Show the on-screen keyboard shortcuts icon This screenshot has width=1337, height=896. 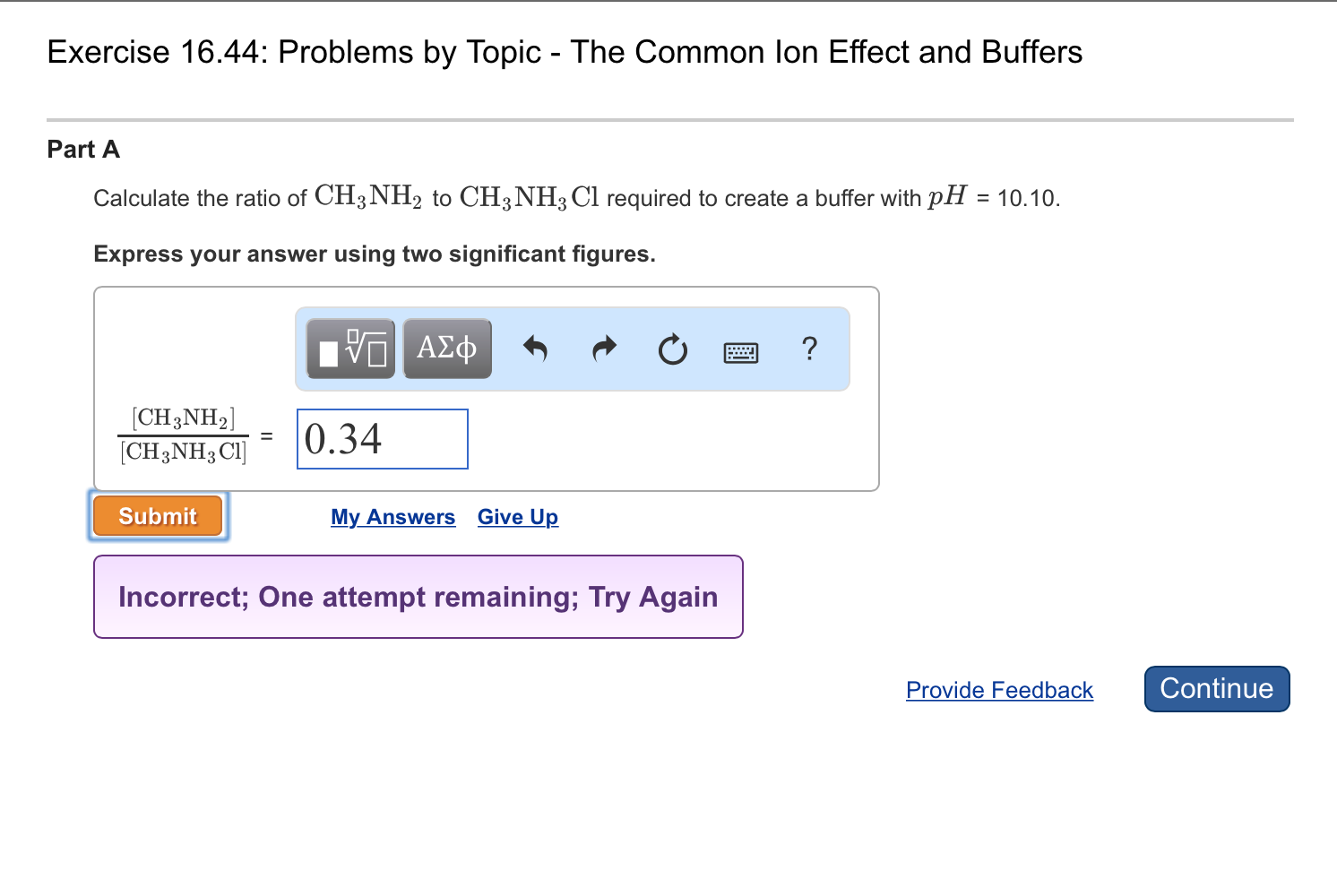tap(739, 350)
